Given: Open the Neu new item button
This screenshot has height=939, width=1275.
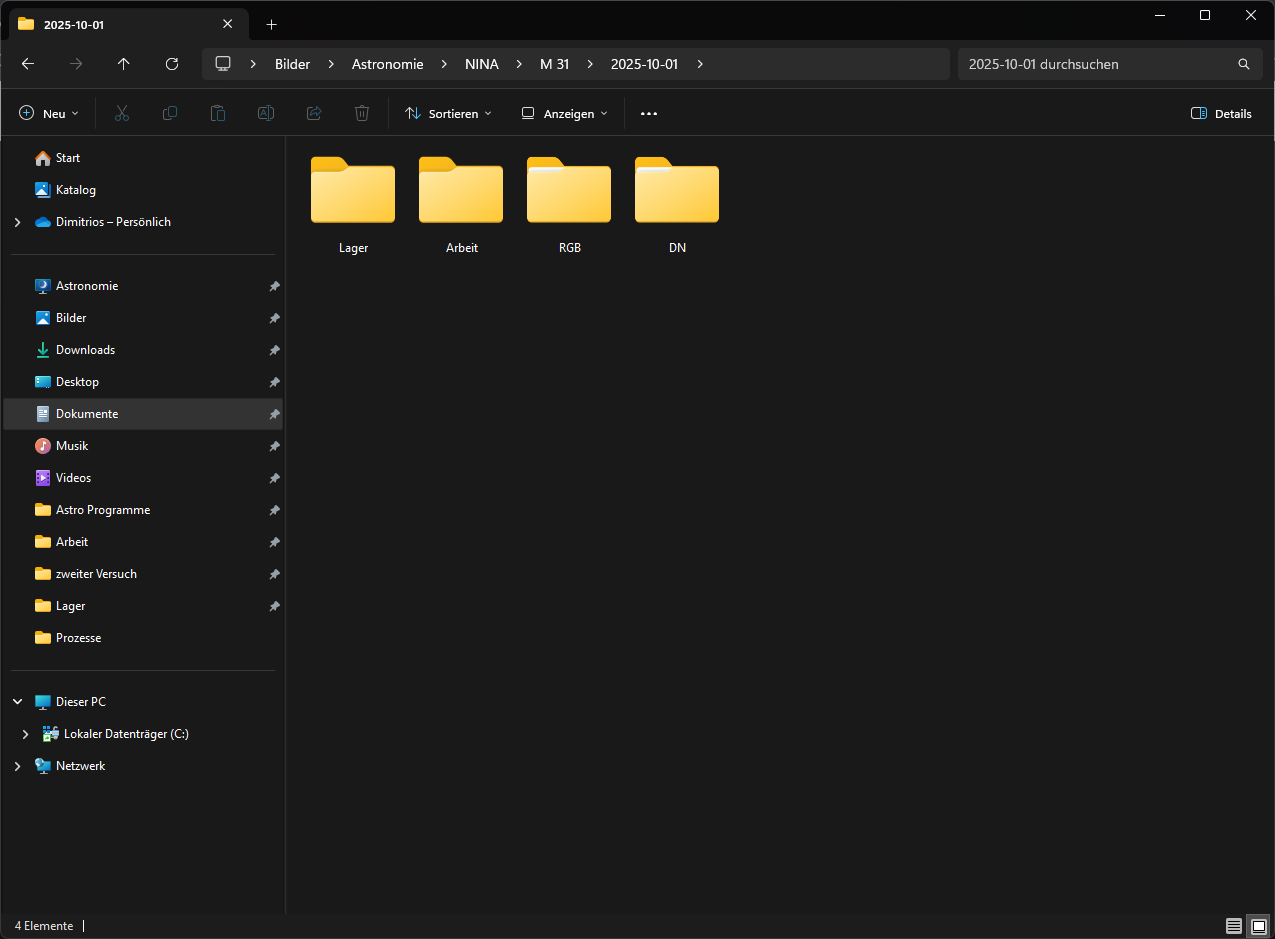Looking at the screenshot, I should coord(49,114).
